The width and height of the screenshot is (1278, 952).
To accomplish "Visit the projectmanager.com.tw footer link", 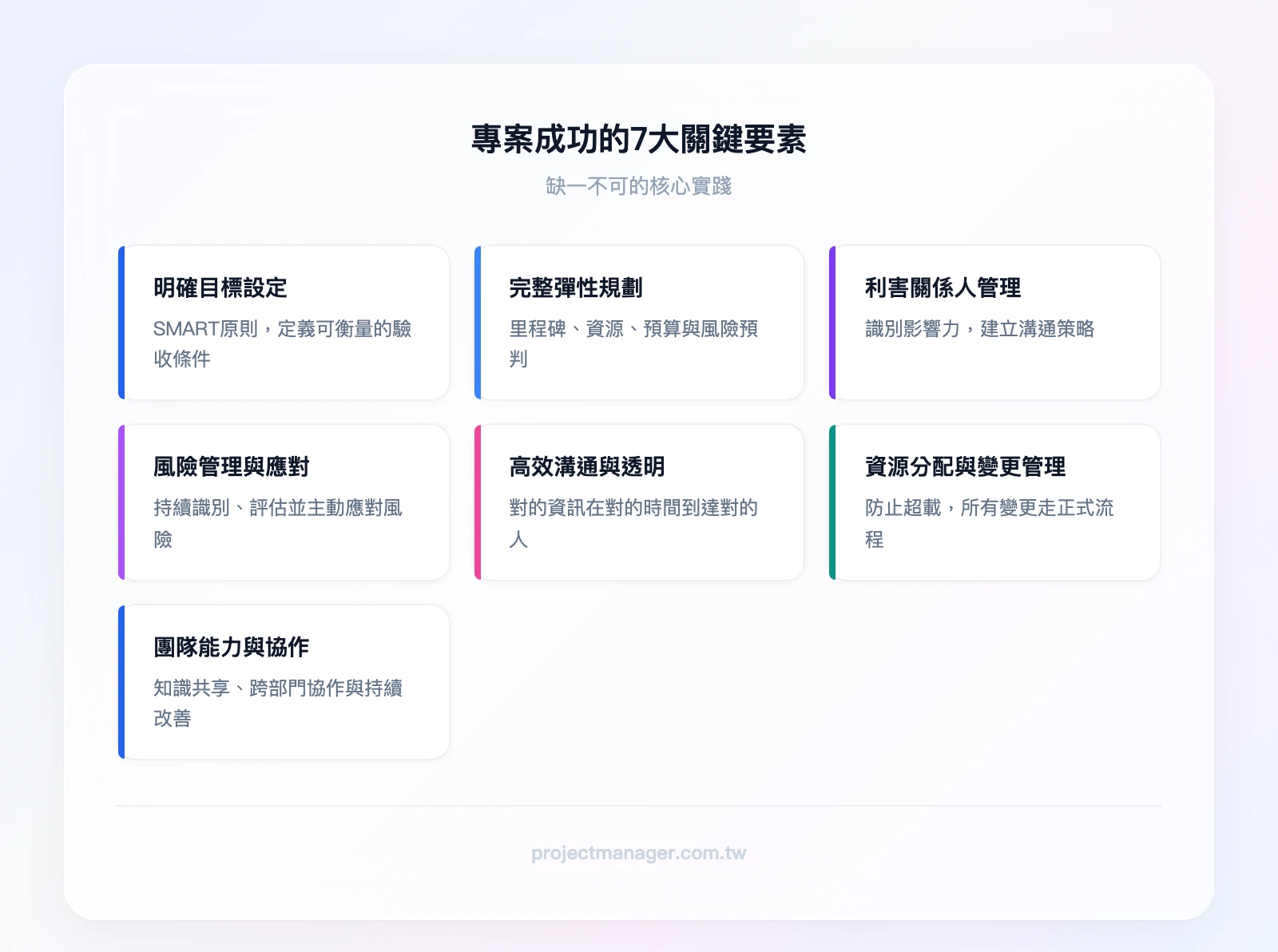I will click(638, 853).
